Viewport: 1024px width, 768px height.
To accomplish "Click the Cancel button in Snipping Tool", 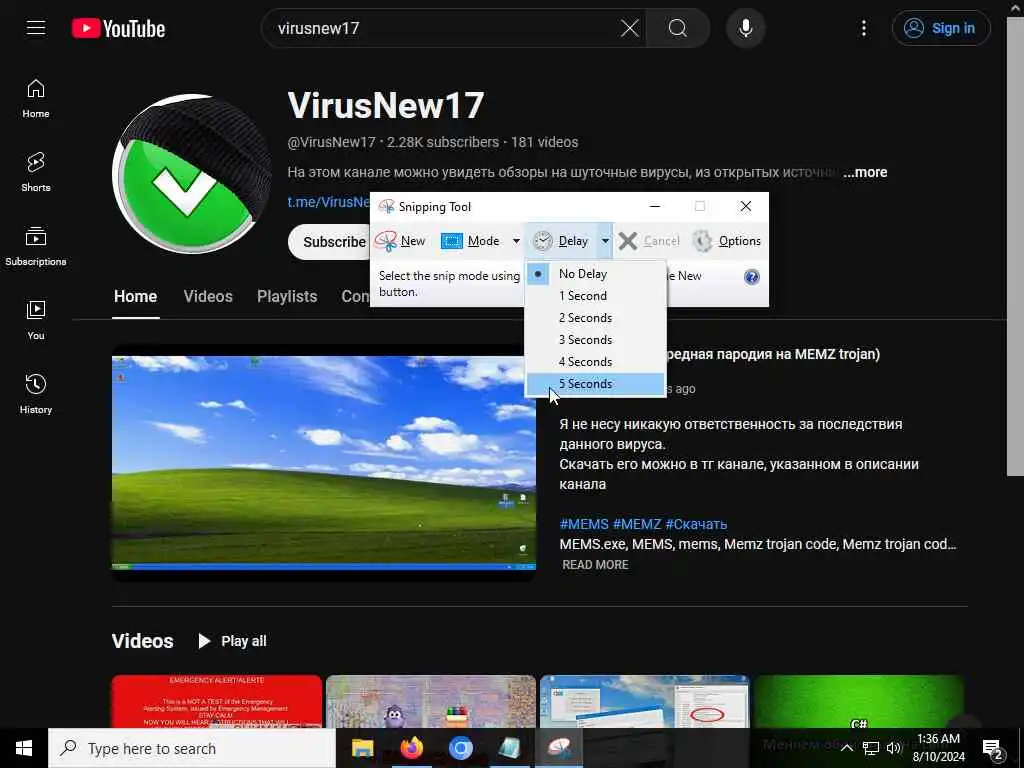I will (648, 241).
